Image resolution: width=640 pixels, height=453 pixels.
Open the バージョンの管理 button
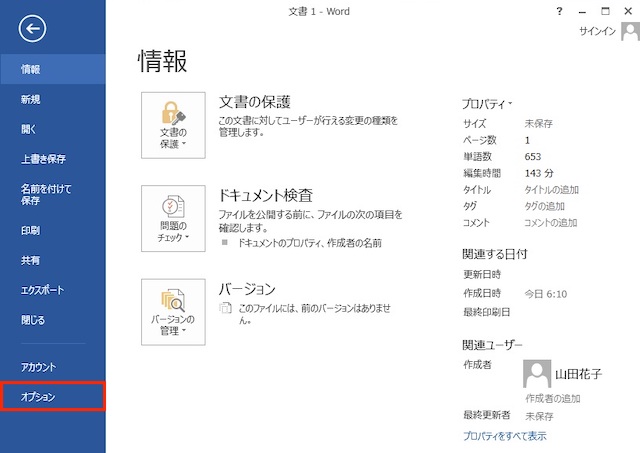click(173, 312)
